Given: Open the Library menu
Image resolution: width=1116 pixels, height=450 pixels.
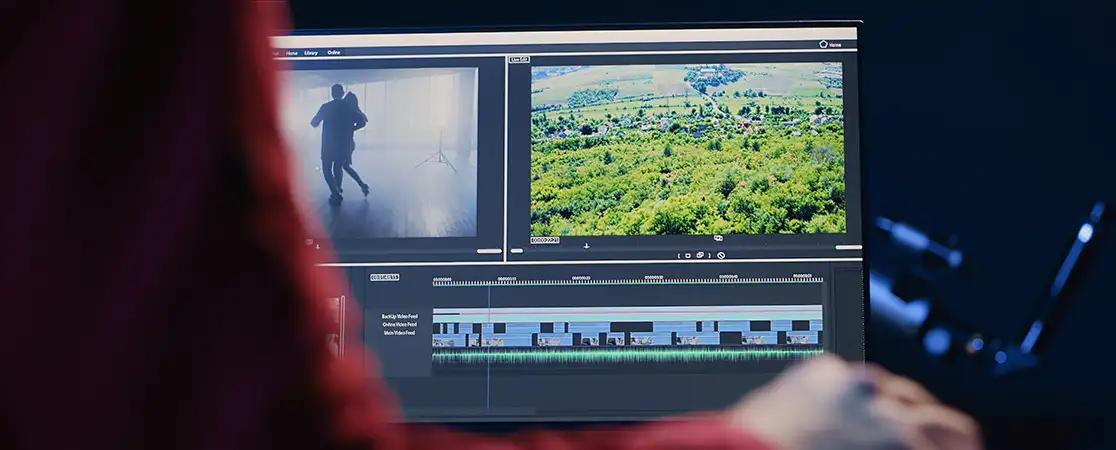Looking at the screenshot, I should point(311,53).
